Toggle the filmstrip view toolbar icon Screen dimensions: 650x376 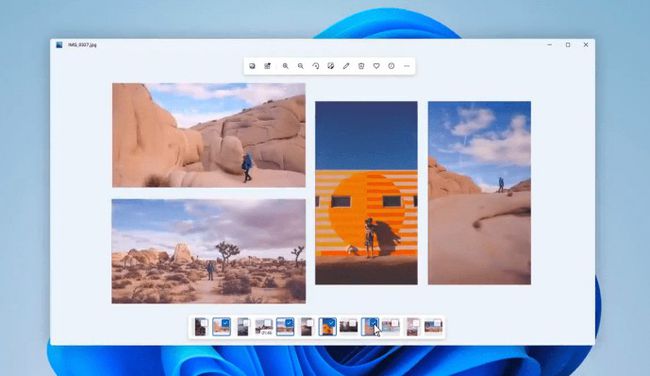coord(267,66)
